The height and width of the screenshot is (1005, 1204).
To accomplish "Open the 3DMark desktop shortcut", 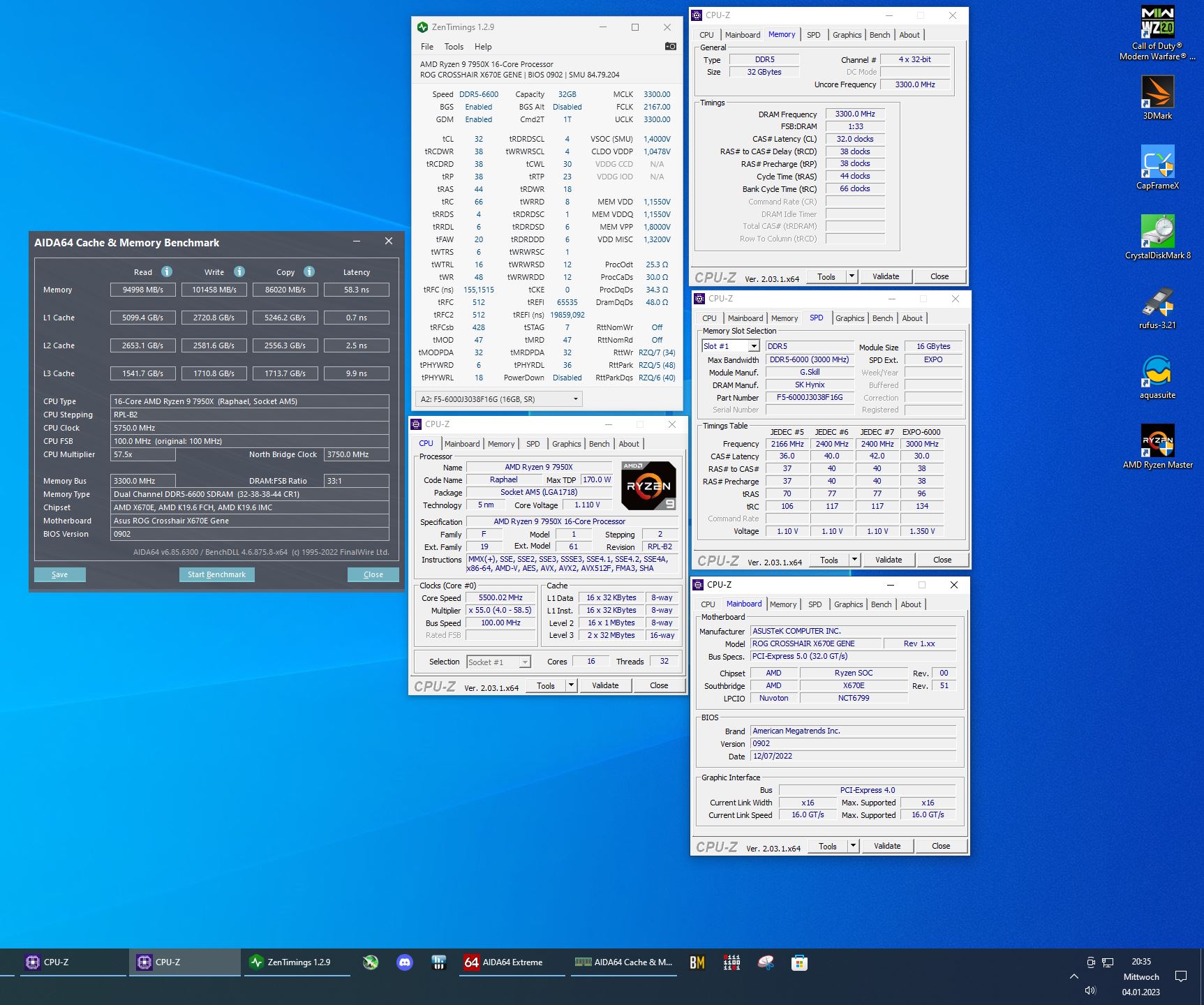I will [x=1157, y=98].
